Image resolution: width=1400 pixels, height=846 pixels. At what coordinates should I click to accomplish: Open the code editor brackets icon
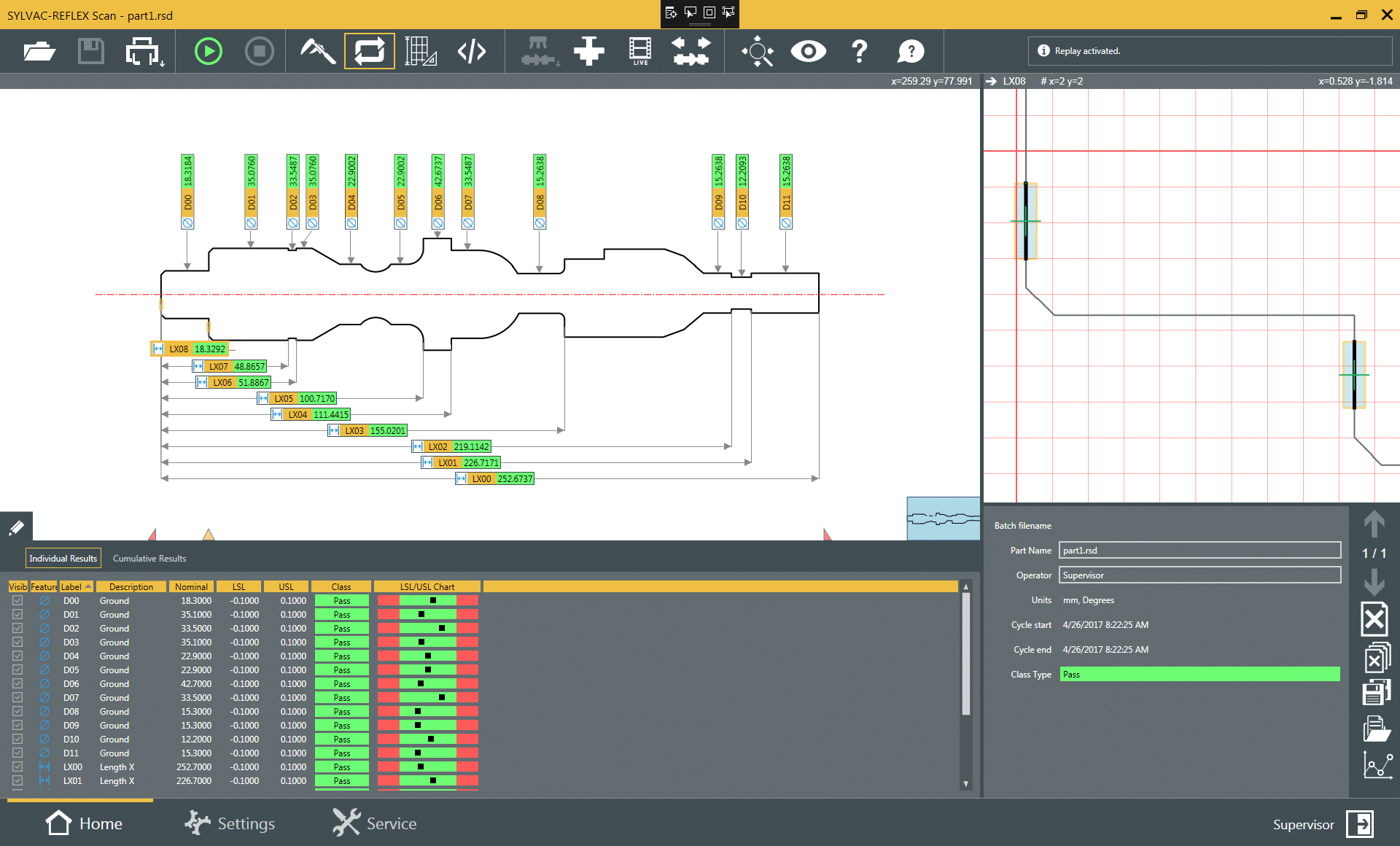point(472,52)
